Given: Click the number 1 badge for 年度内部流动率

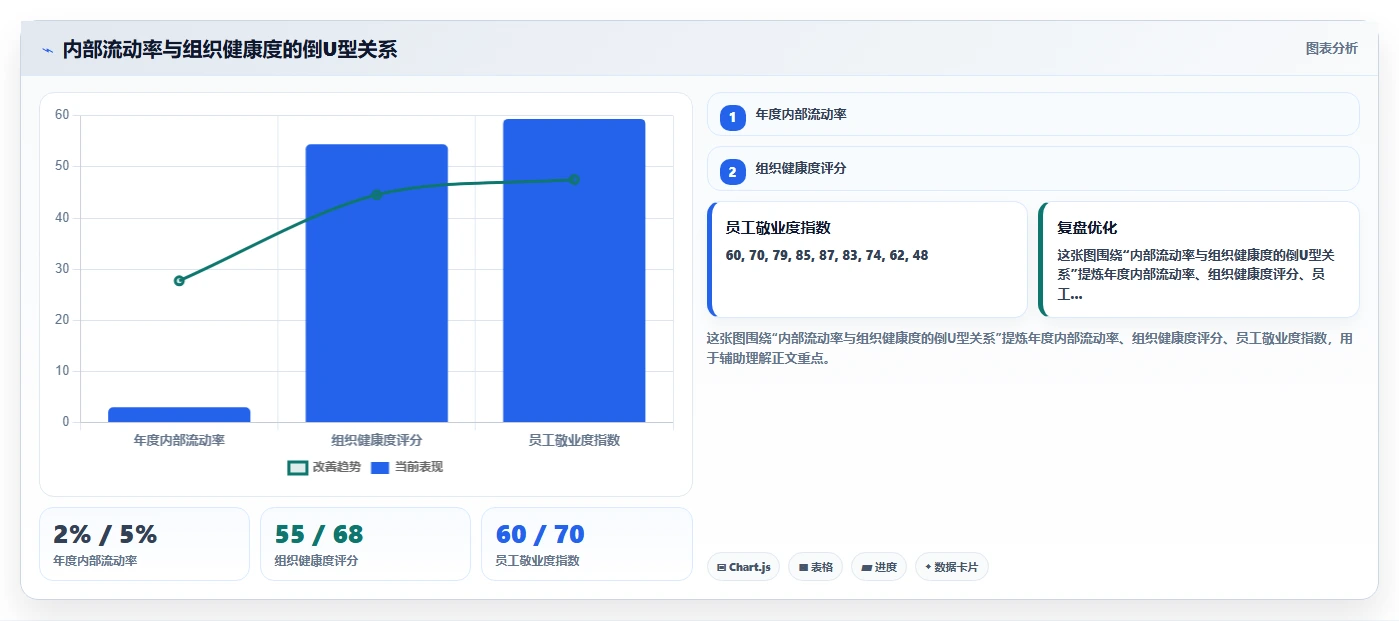Looking at the screenshot, I should (732, 117).
